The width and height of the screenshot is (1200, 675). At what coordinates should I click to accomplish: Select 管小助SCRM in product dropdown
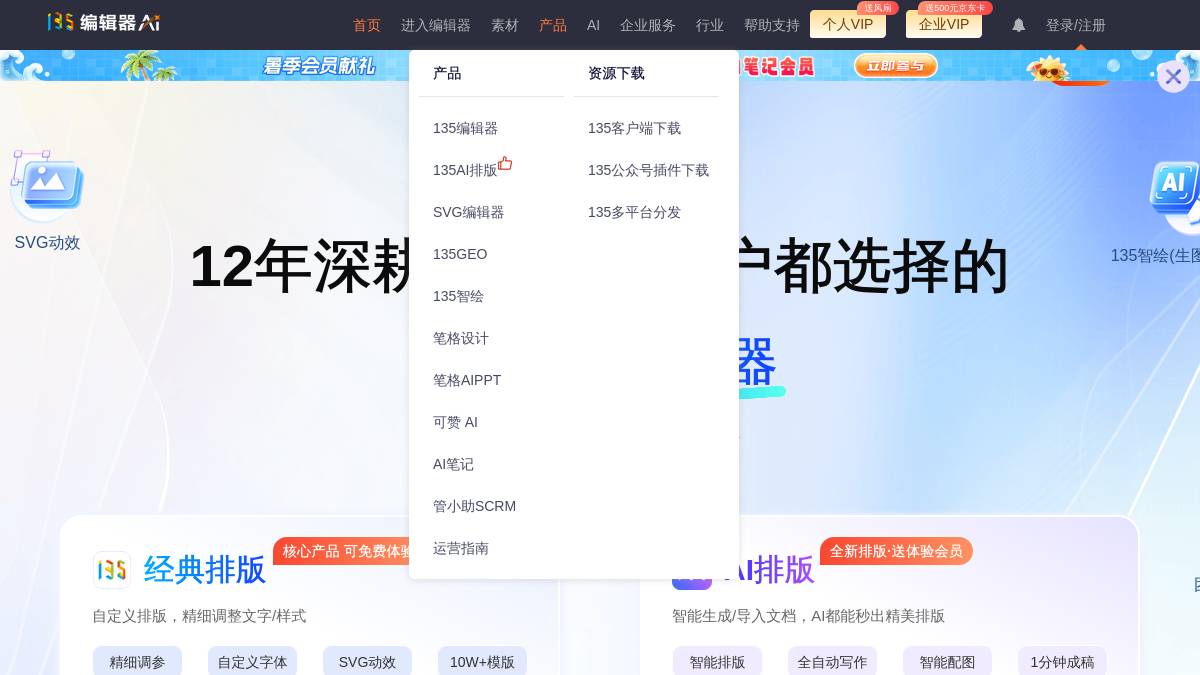(x=475, y=506)
